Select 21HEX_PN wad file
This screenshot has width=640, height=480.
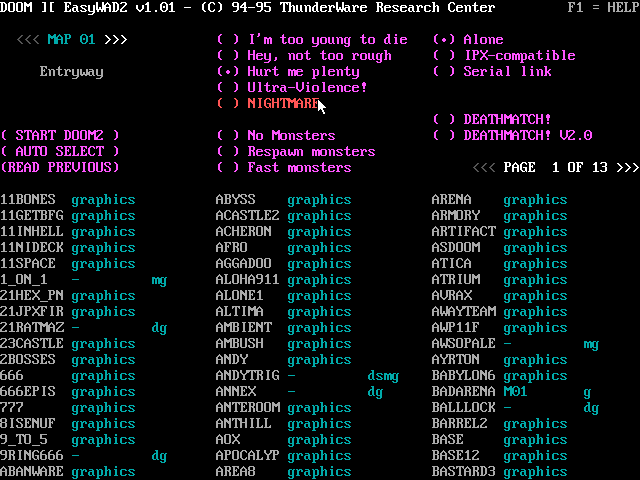click(x=32, y=295)
